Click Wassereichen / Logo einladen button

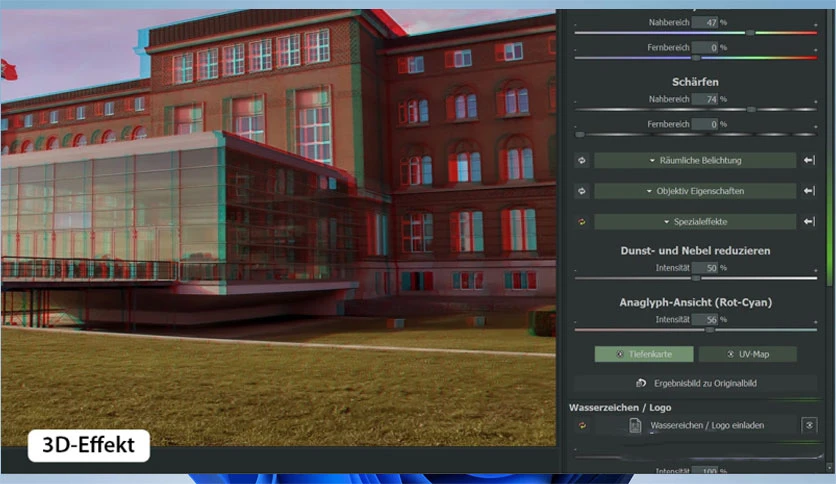695,425
